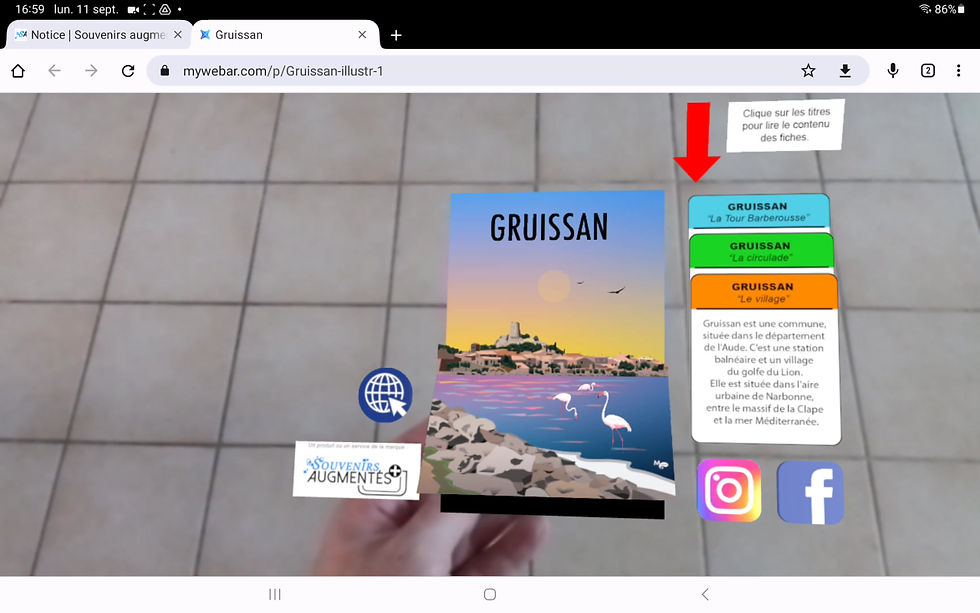
Task: Open a new tab with plus button
Action: click(396, 35)
